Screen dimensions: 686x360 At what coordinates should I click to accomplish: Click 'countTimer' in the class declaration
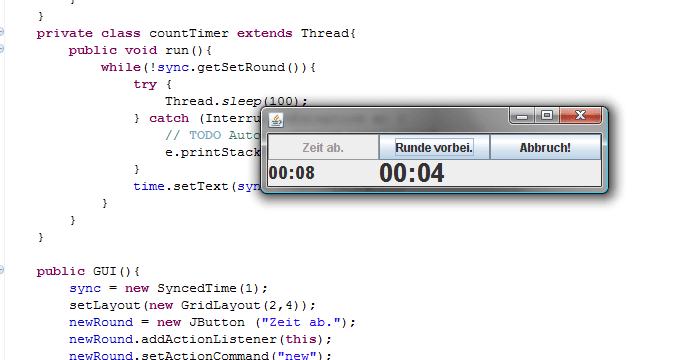pyautogui.click(x=189, y=33)
